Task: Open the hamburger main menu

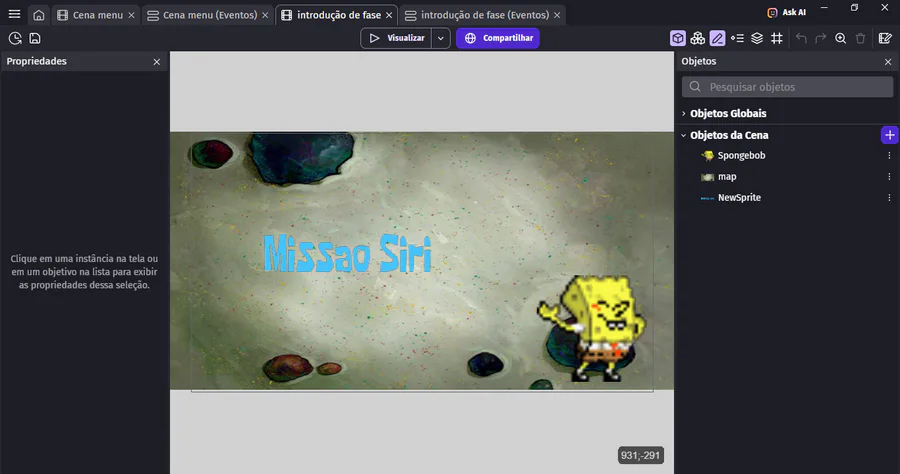Action: pos(14,14)
